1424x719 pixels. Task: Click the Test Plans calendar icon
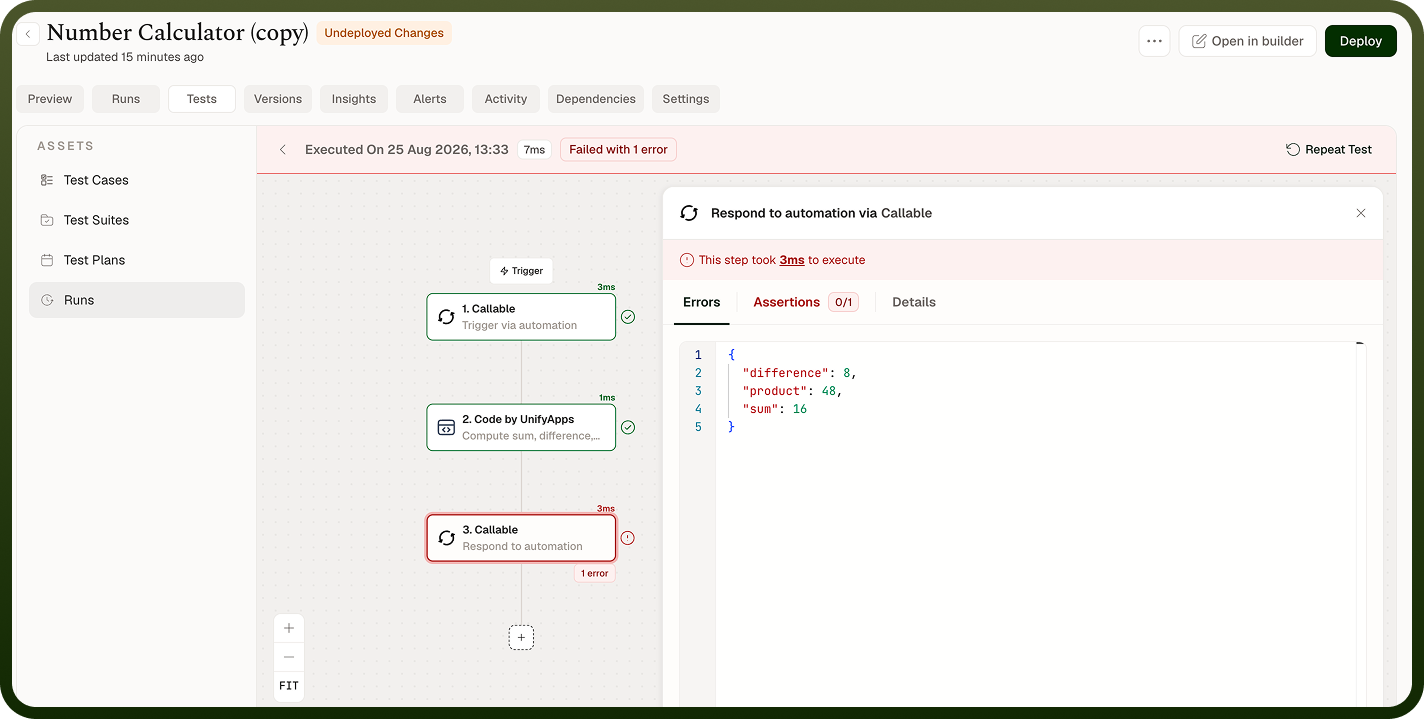(47, 260)
